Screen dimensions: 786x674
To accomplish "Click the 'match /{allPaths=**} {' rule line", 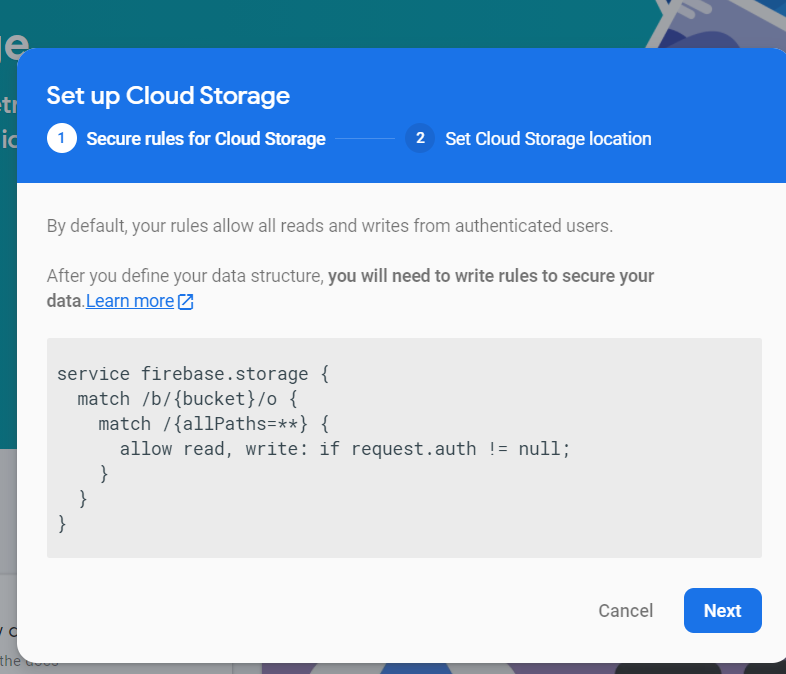I will (x=214, y=424).
